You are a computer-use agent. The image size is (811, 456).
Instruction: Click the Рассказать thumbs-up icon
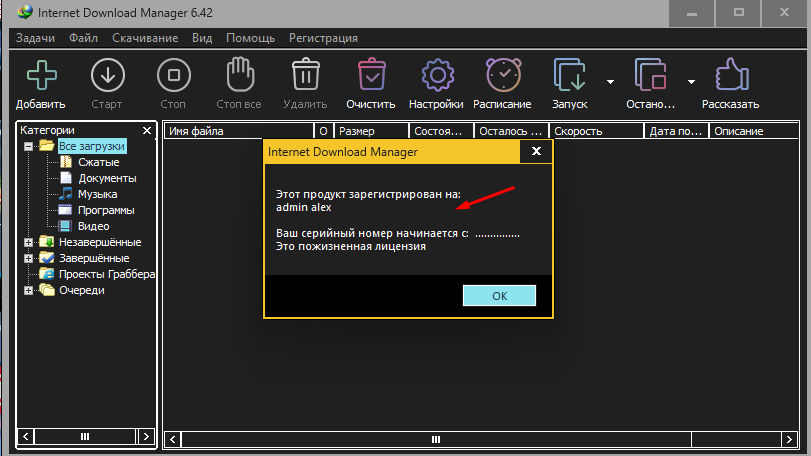coord(731,74)
